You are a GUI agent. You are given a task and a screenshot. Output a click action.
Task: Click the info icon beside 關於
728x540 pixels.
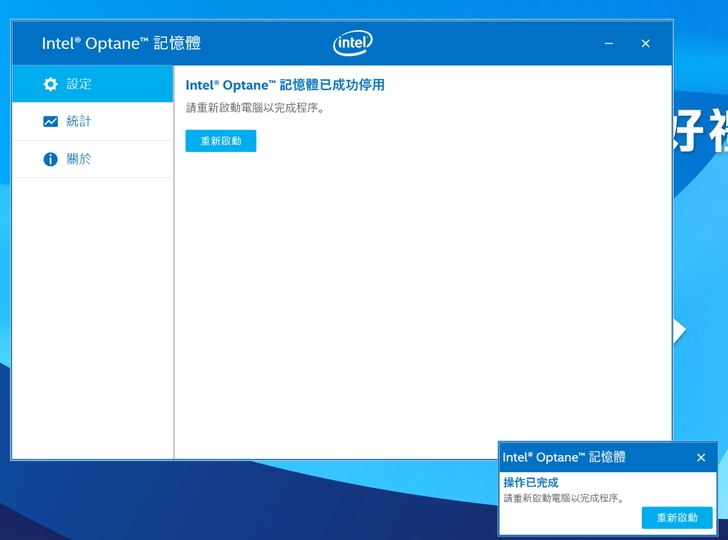pyautogui.click(x=50, y=160)
